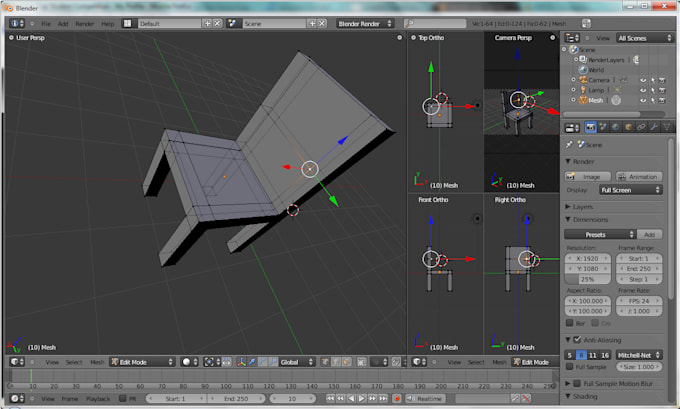The height and width of the screenshot is (409, 680).
Task: Open the Global orientation dropdown
Action: click(x=297, y=362)
